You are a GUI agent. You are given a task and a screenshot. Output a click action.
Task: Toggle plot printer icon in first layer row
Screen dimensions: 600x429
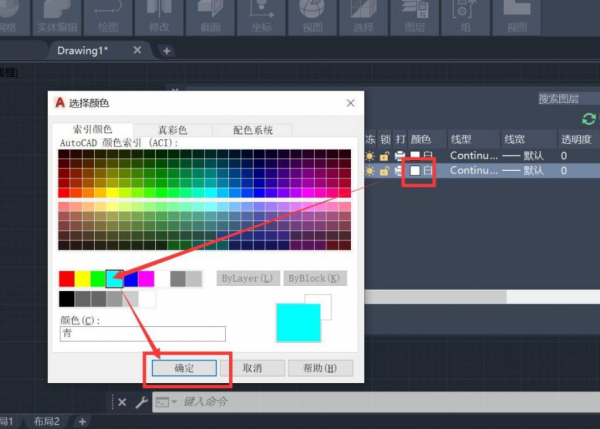[399, 156]
